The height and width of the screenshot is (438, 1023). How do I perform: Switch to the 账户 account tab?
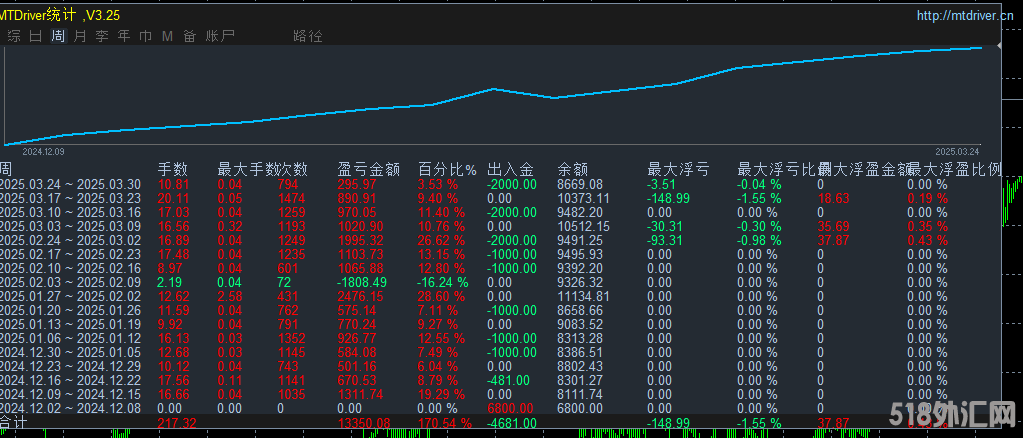click(220, 36)
